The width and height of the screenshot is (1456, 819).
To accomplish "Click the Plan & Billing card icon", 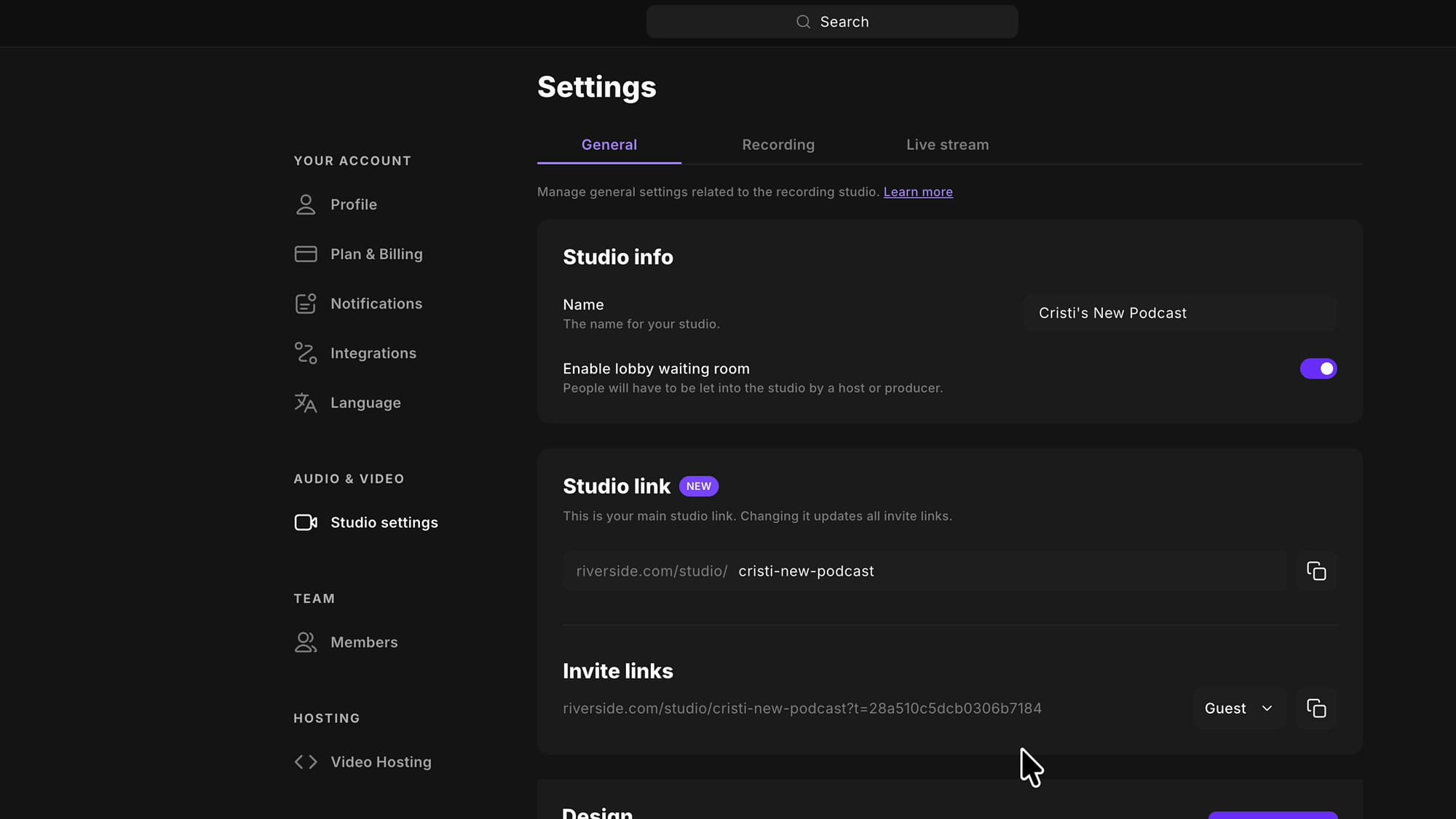I will (x=306, y=254).
